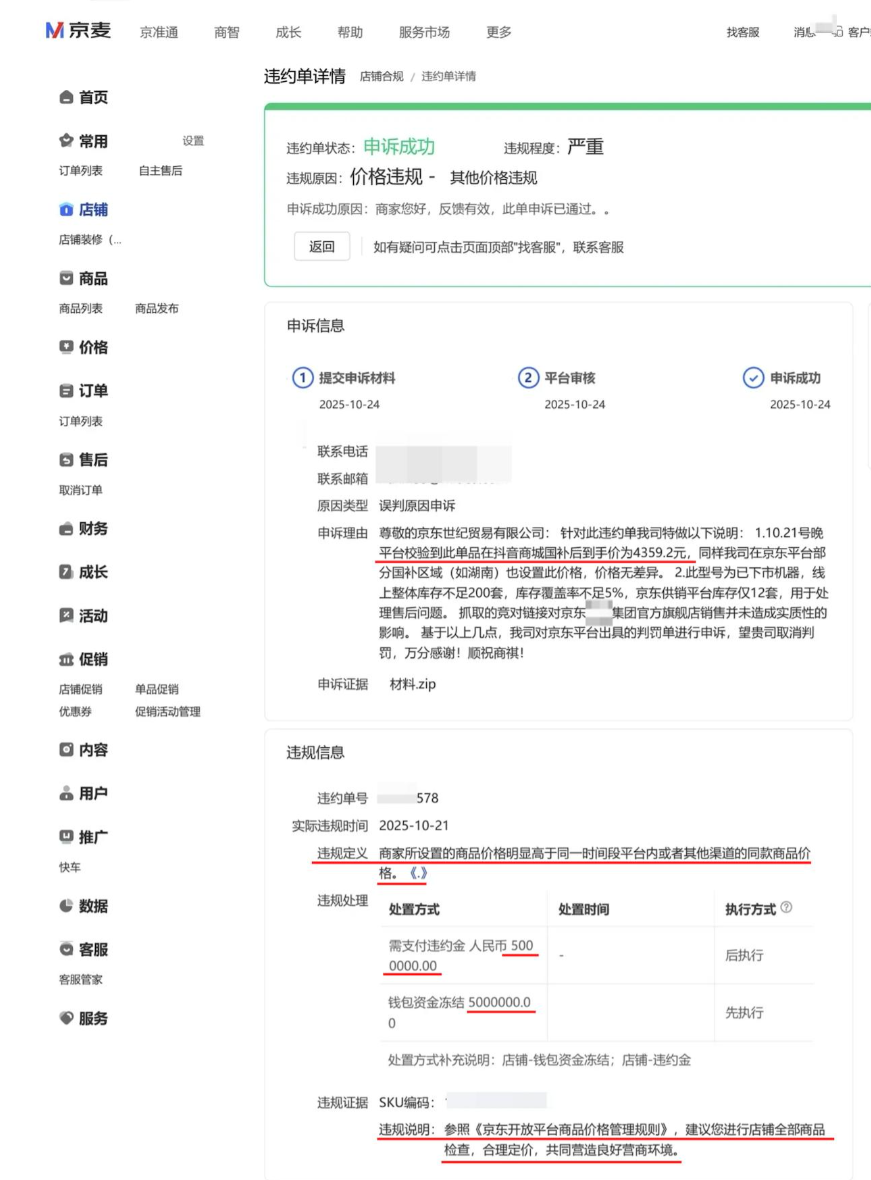Expand the 更多 navigation menu
The image size is (871, 1180).
(498, 32)
